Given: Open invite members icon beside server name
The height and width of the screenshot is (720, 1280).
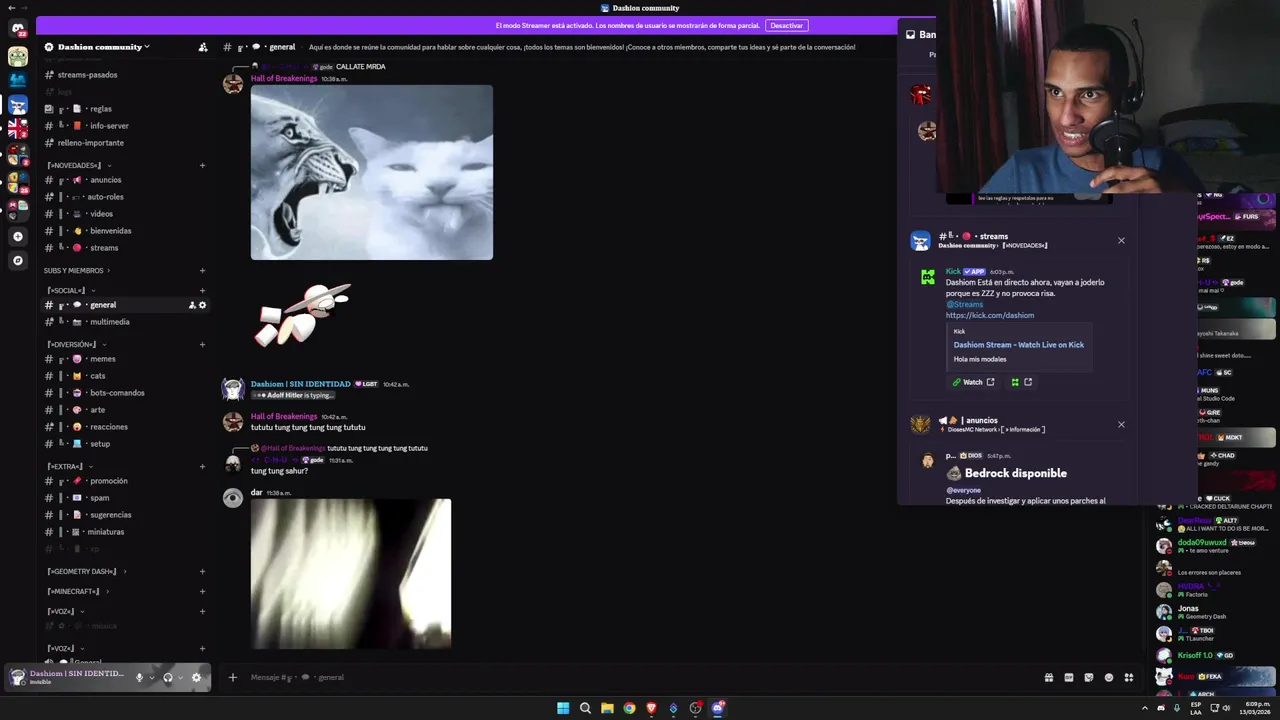Looking at the screenshot, I should click(x=203, y=47).
